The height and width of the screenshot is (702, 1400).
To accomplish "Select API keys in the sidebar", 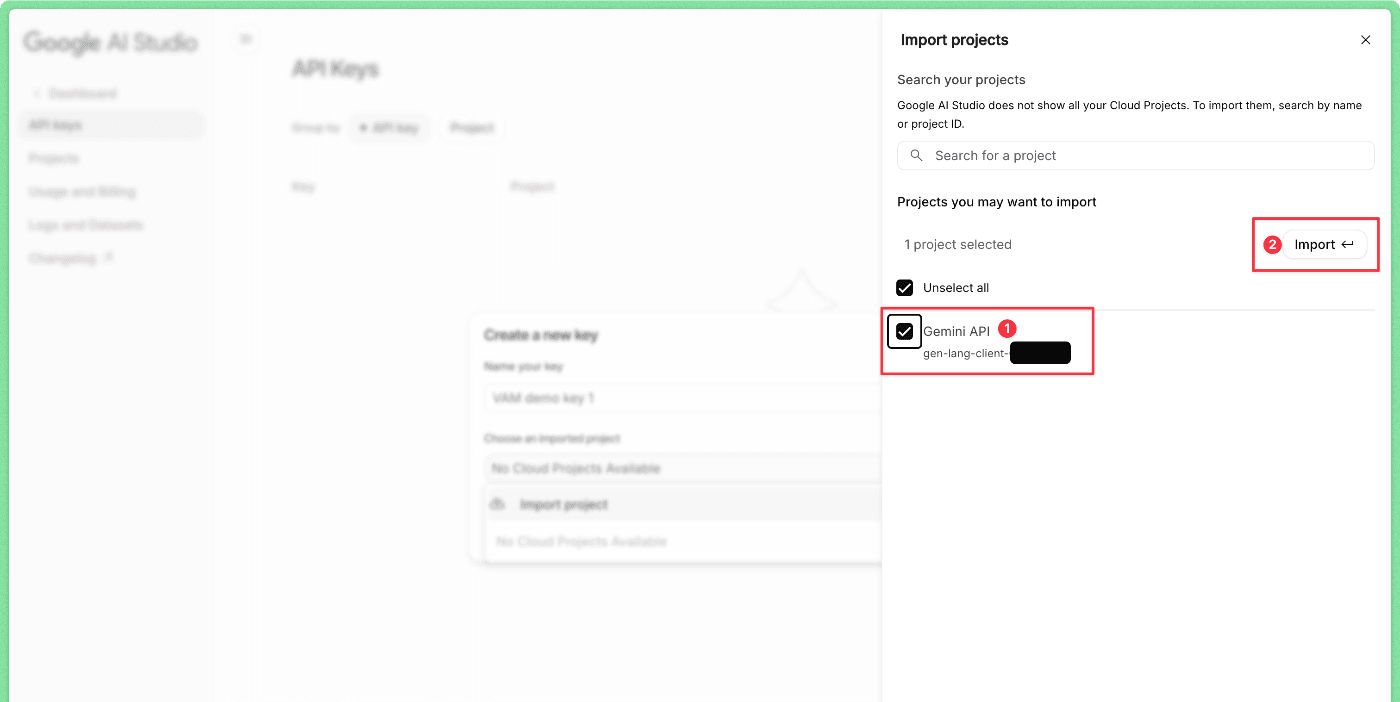I will (x=57, y=124).
